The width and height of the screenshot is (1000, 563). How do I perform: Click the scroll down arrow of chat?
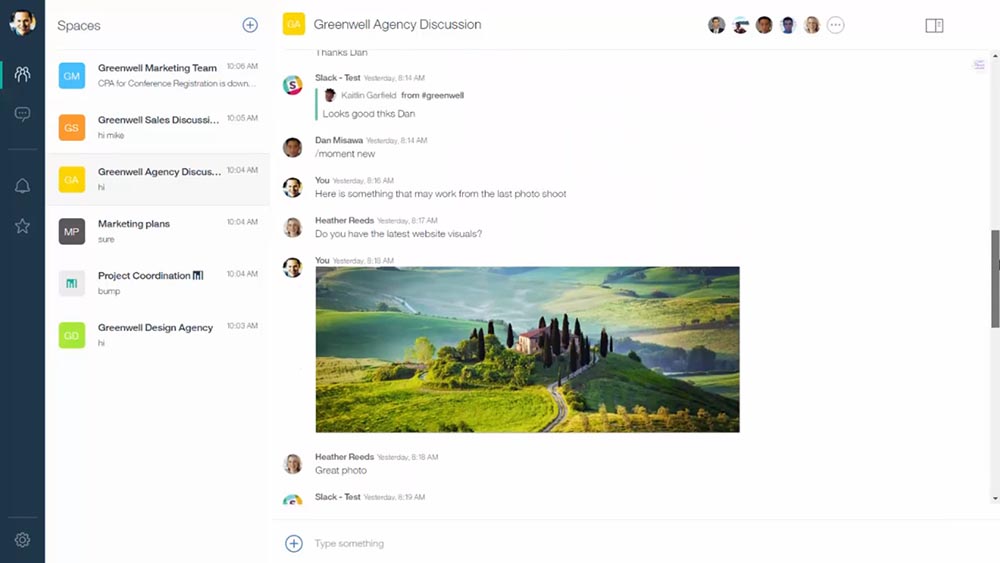[995, 498]
